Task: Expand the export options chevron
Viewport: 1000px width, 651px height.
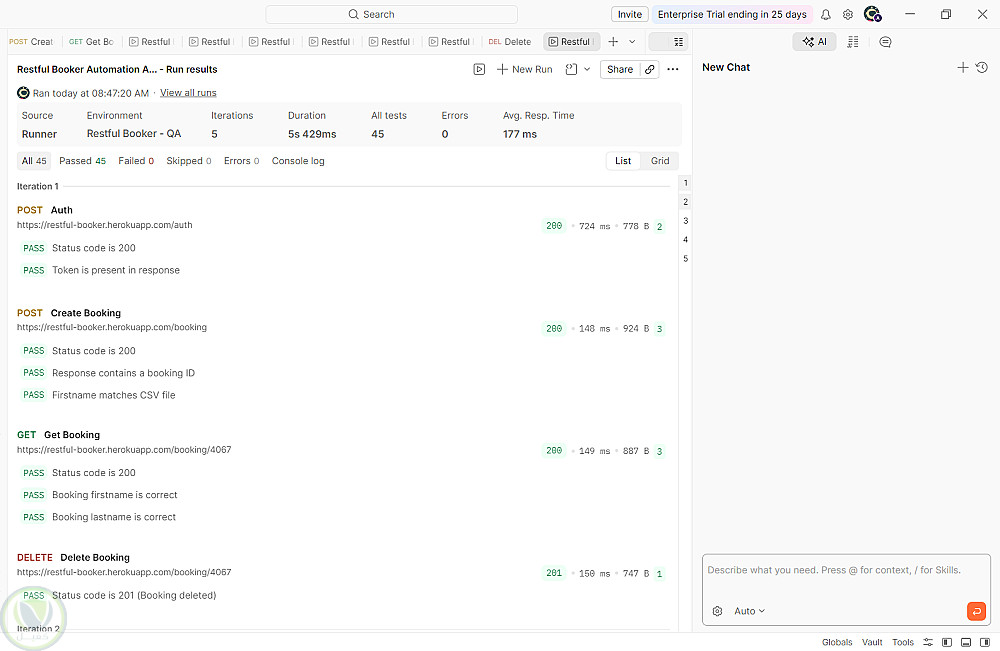Action: click(x=587, y=69)
